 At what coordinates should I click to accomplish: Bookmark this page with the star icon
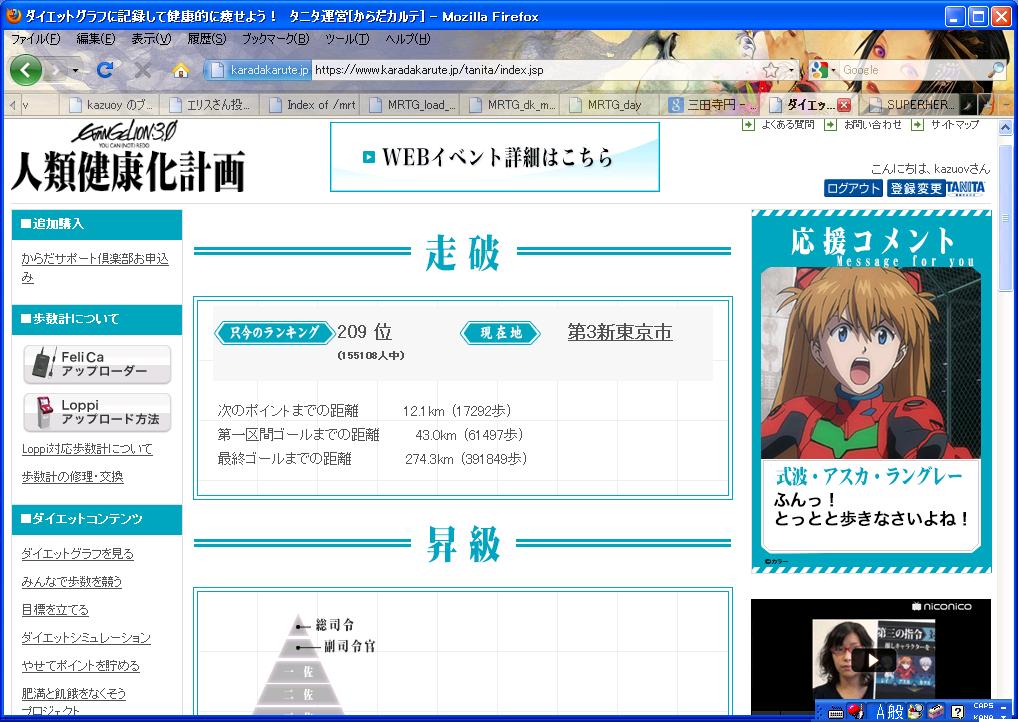coord(771,69)
